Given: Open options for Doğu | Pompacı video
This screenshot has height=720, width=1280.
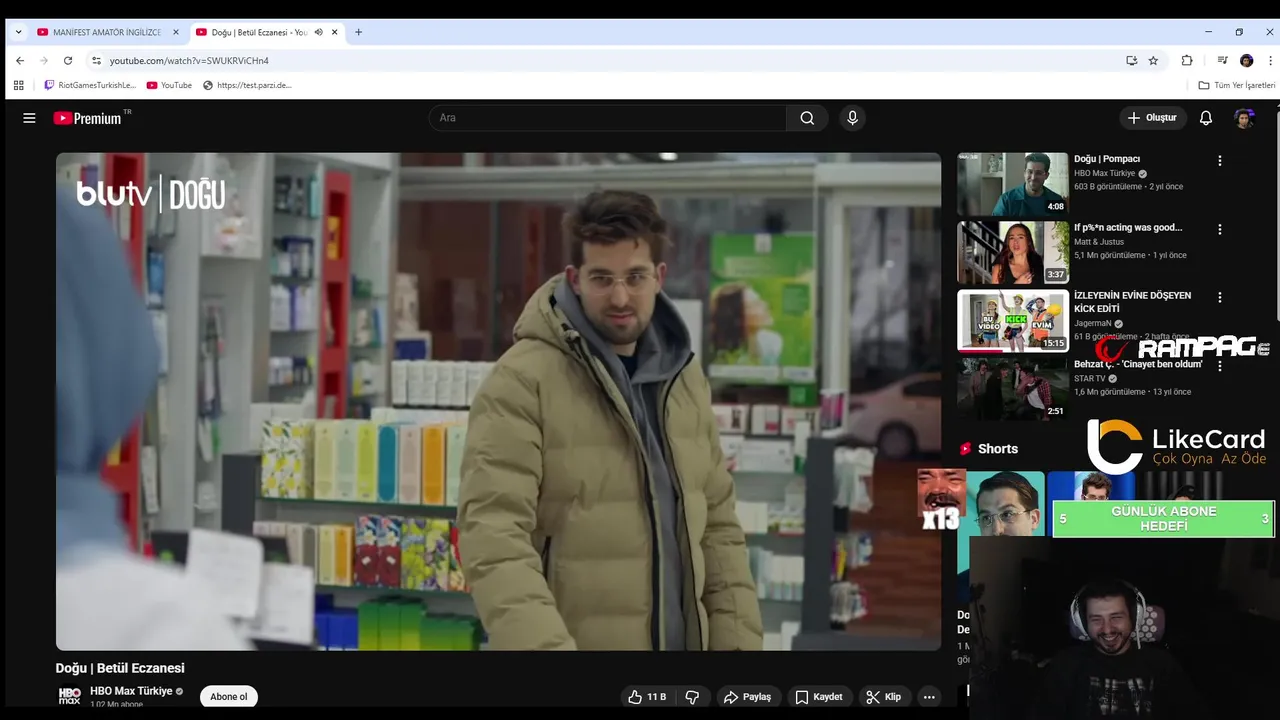Looking at the screenshot, I should [1219, 160].
